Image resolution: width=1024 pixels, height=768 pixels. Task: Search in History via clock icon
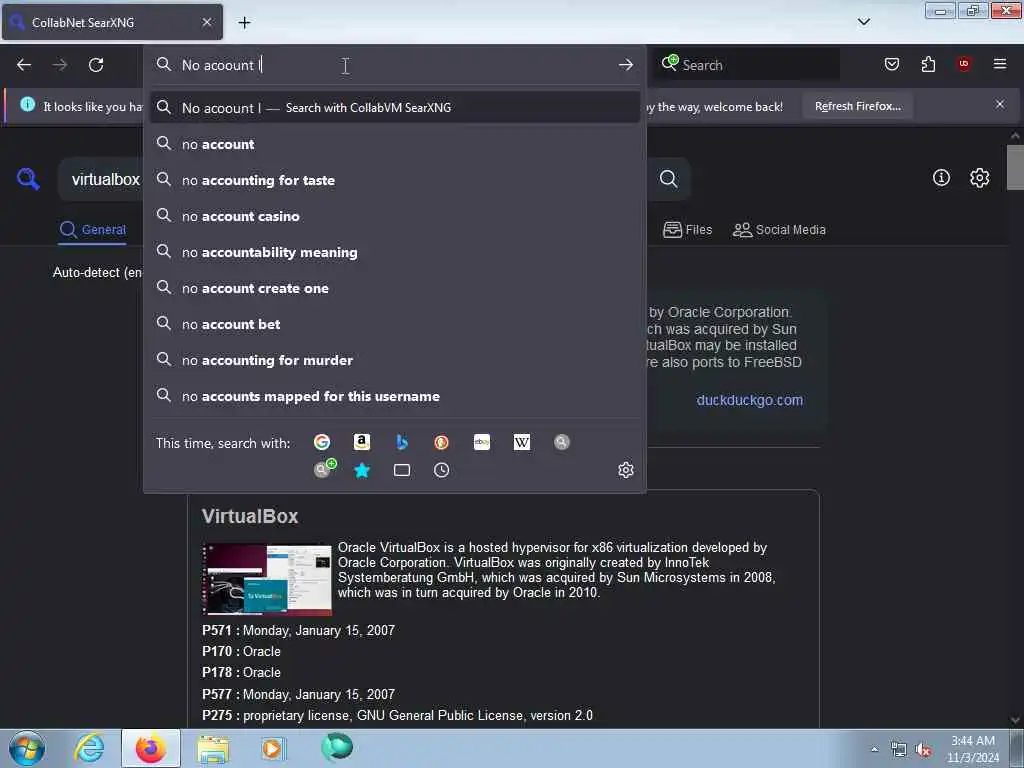pos(441,470)
